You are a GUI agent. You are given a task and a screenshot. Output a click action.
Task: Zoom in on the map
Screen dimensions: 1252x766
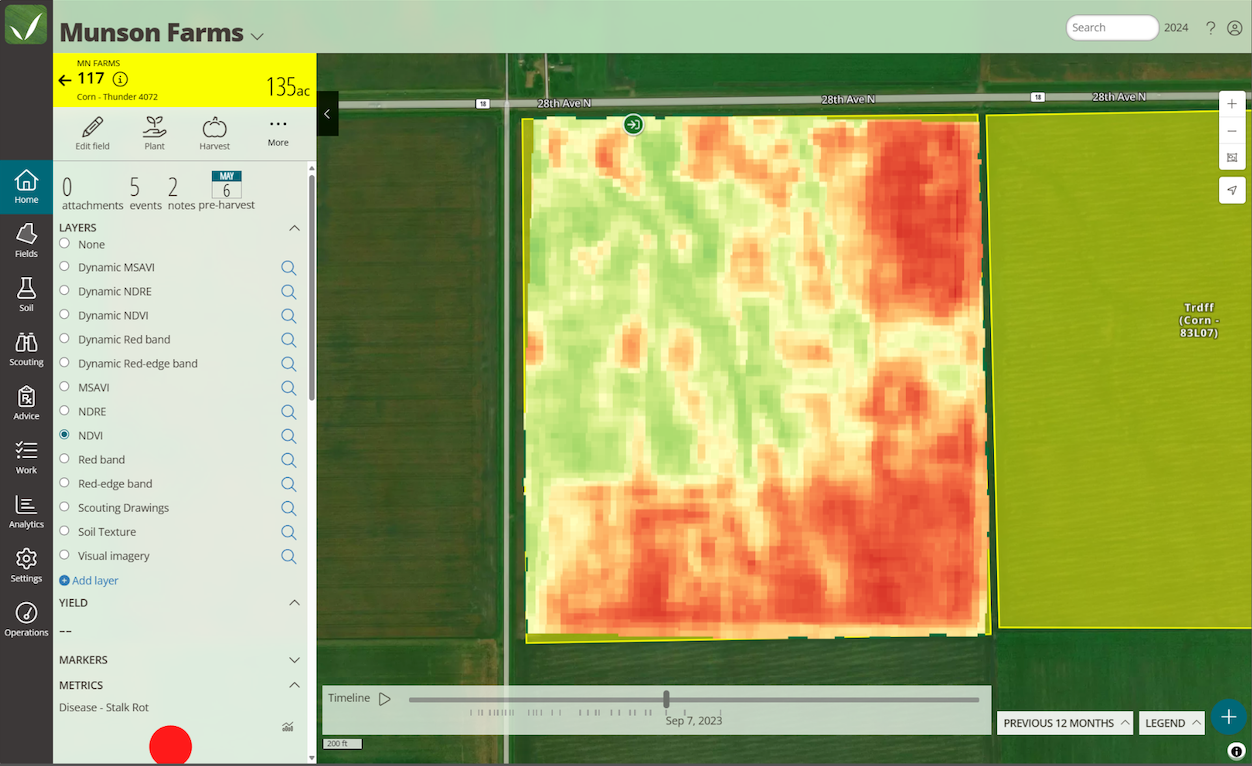1232,104
